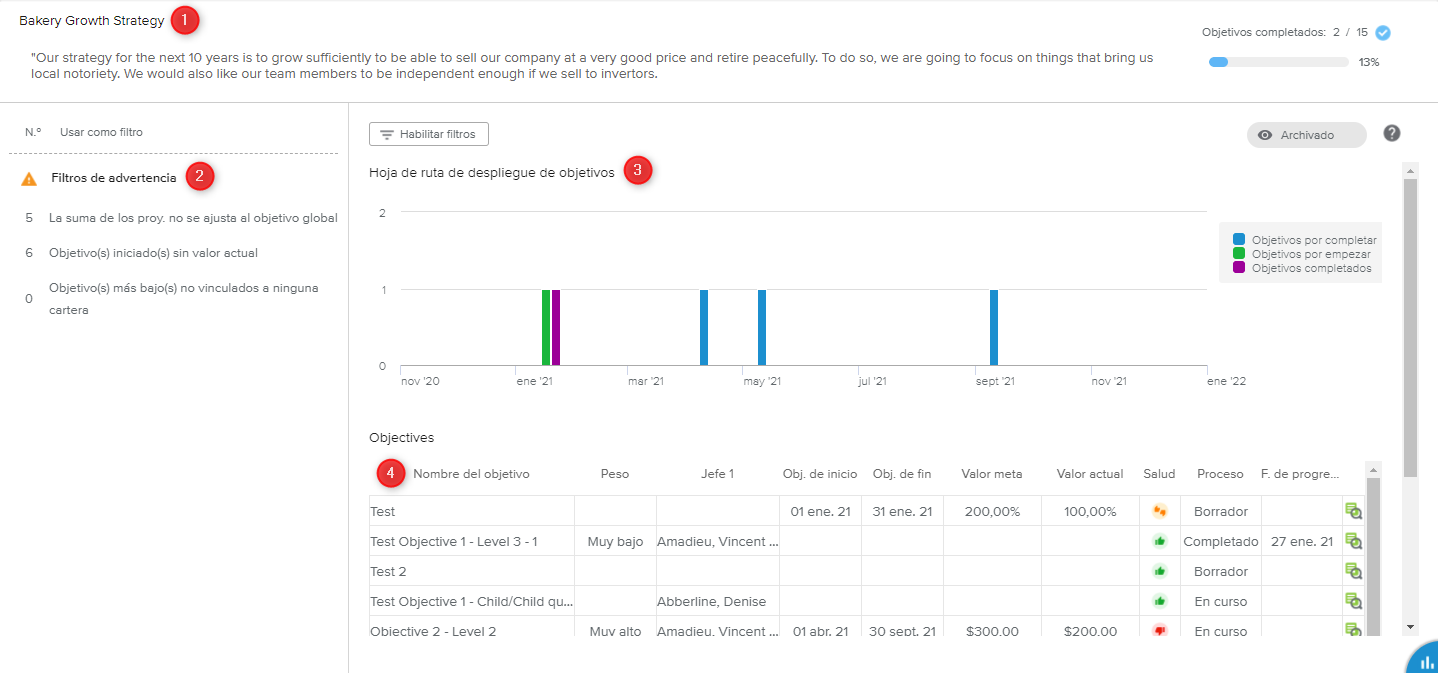1438x673 pixels.
Task: Click the orange warning triangle icon
Action: point(29,179)
